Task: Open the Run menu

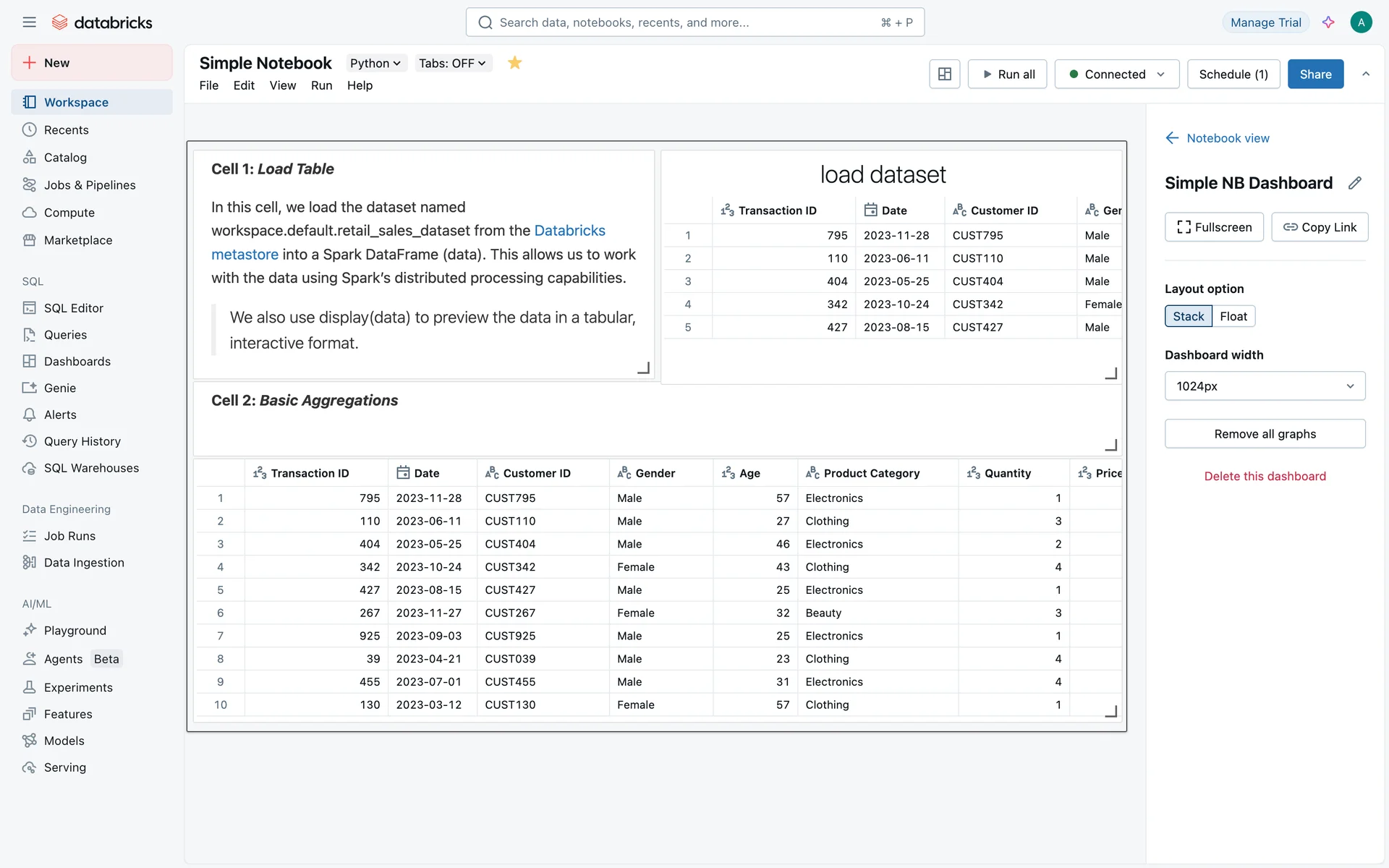Action: point(321,85)
